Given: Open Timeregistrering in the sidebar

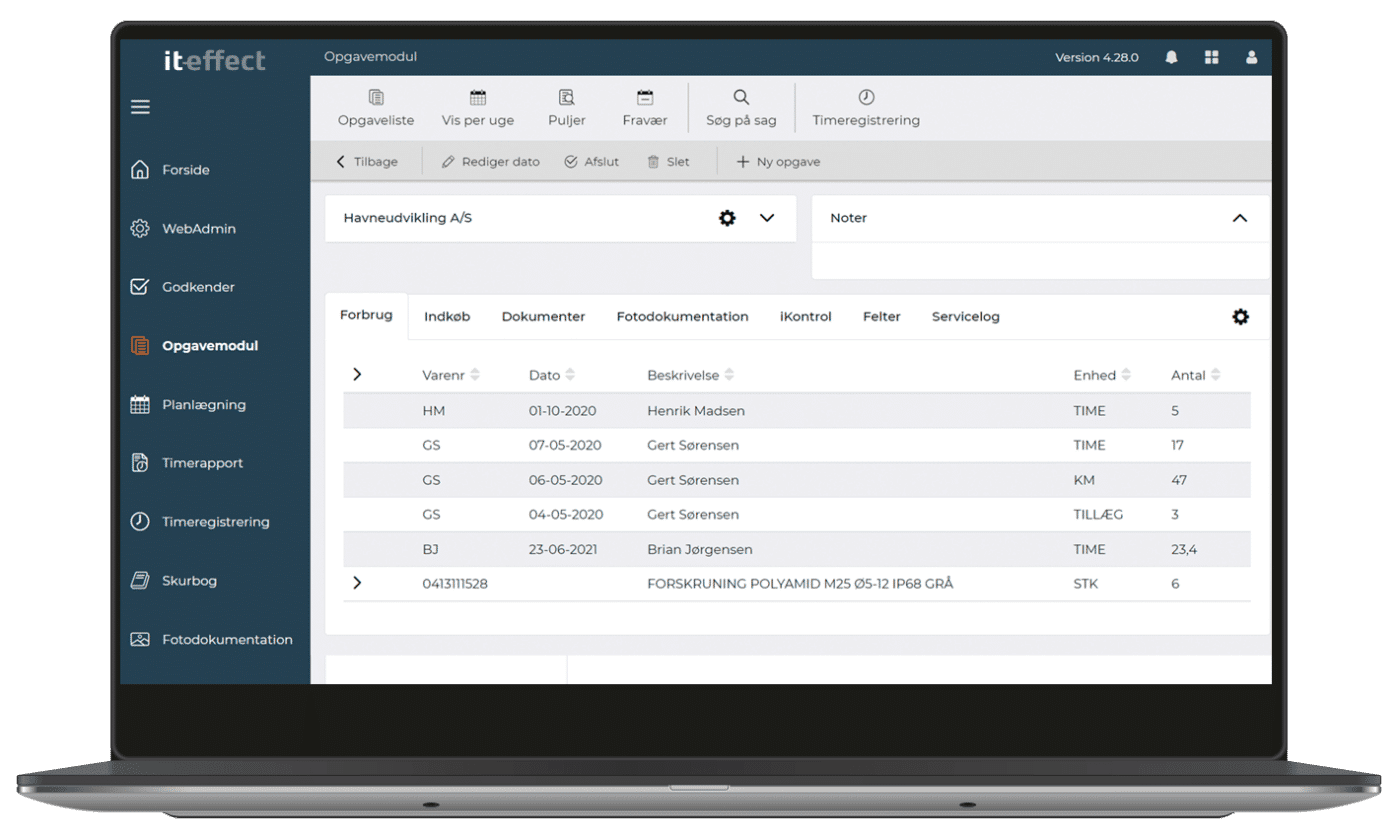Looking at the screenshot, I should coord(201,522).
